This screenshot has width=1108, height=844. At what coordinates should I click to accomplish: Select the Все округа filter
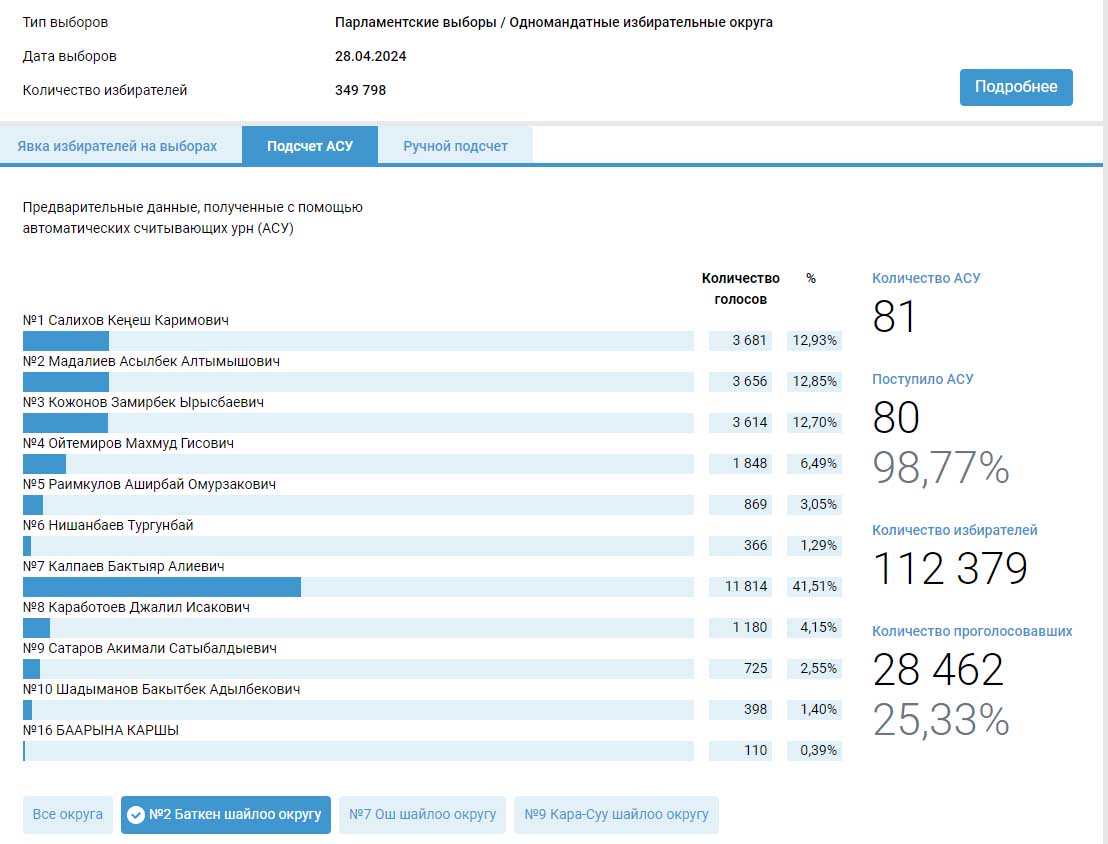[x=67, y=814]
